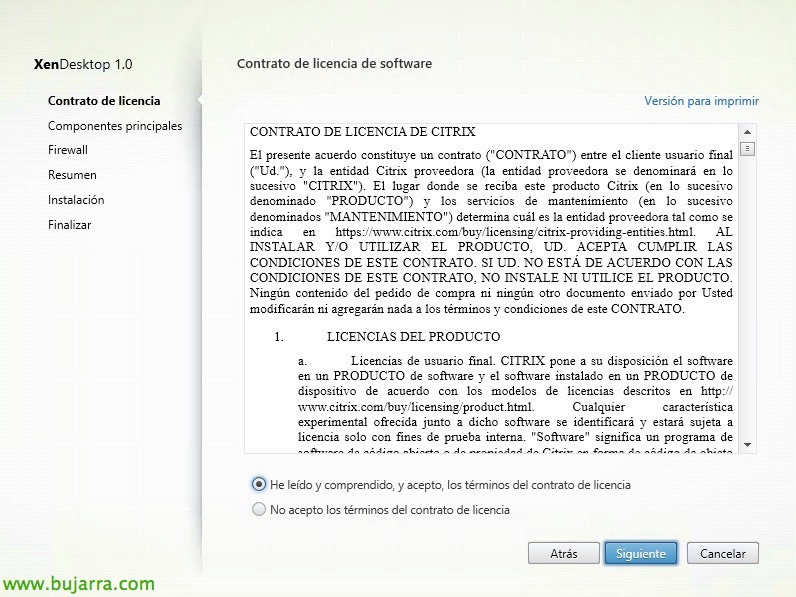The image size is (796, 597).
Task: Cancel the installation with Cancelar
Action: click(722, 553)
